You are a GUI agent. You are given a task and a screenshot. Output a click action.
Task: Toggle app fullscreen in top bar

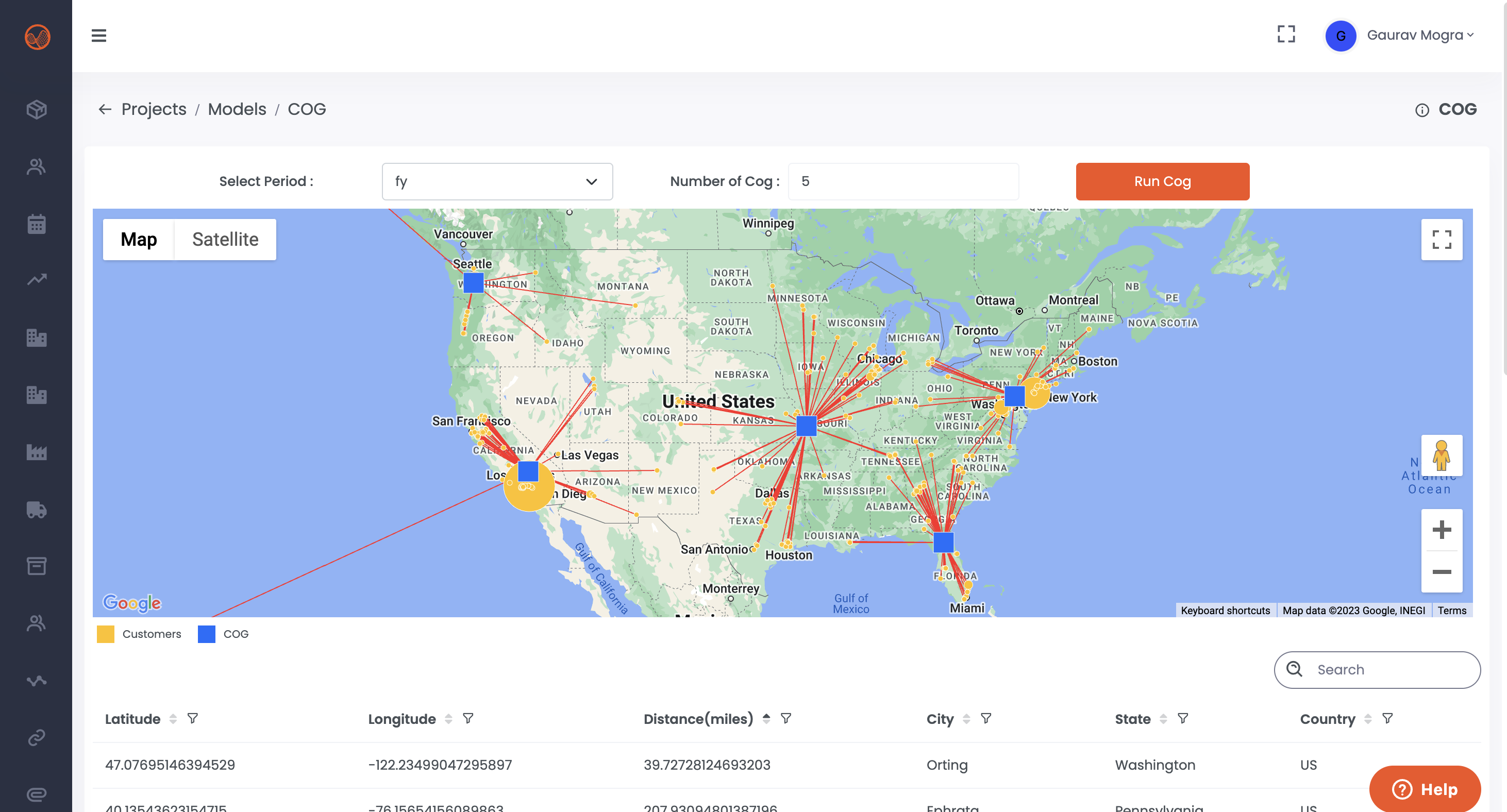pyautogui.click(x=1286, y=35)
